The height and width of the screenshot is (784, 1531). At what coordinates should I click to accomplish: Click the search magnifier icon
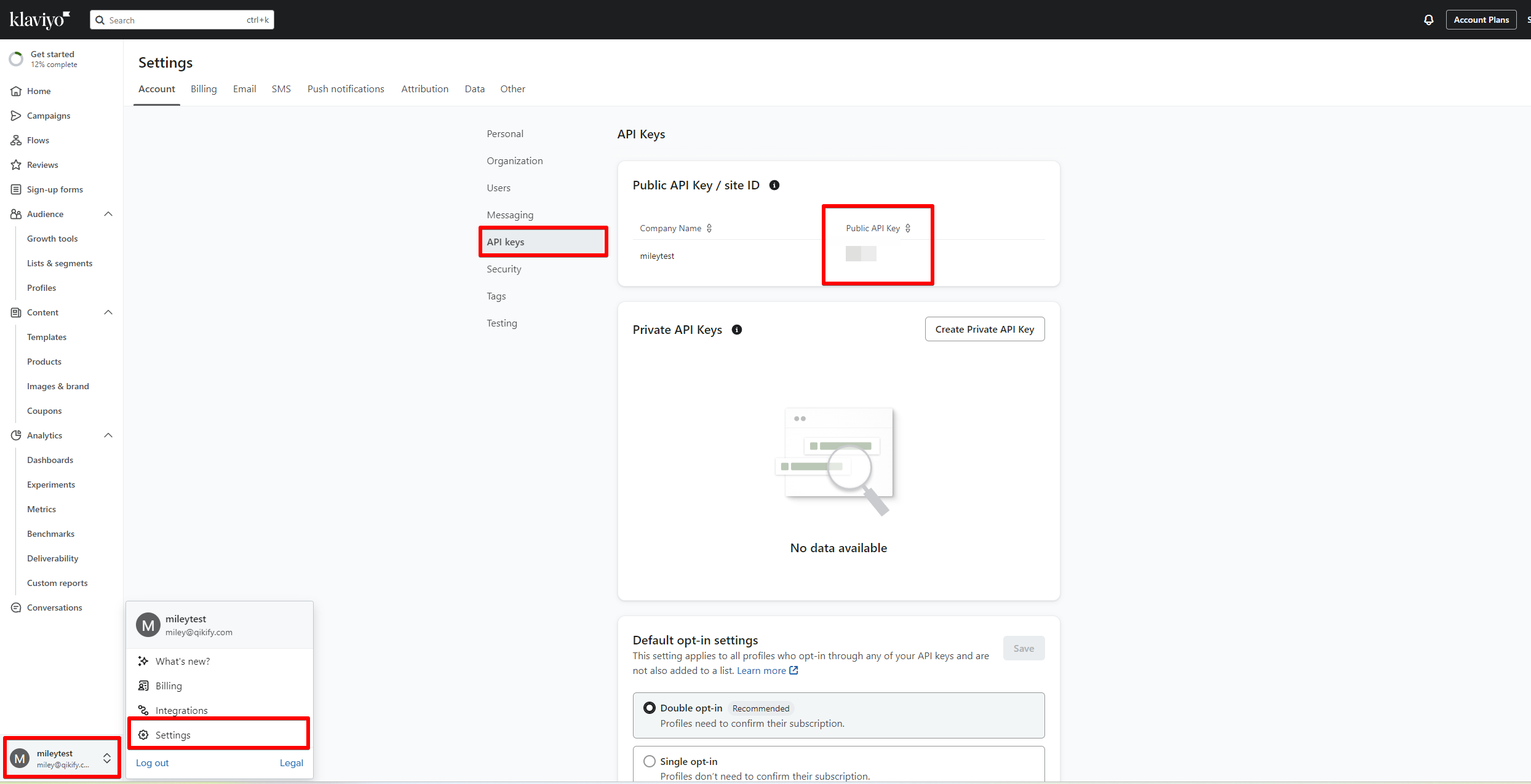click(x=100, y=20)
